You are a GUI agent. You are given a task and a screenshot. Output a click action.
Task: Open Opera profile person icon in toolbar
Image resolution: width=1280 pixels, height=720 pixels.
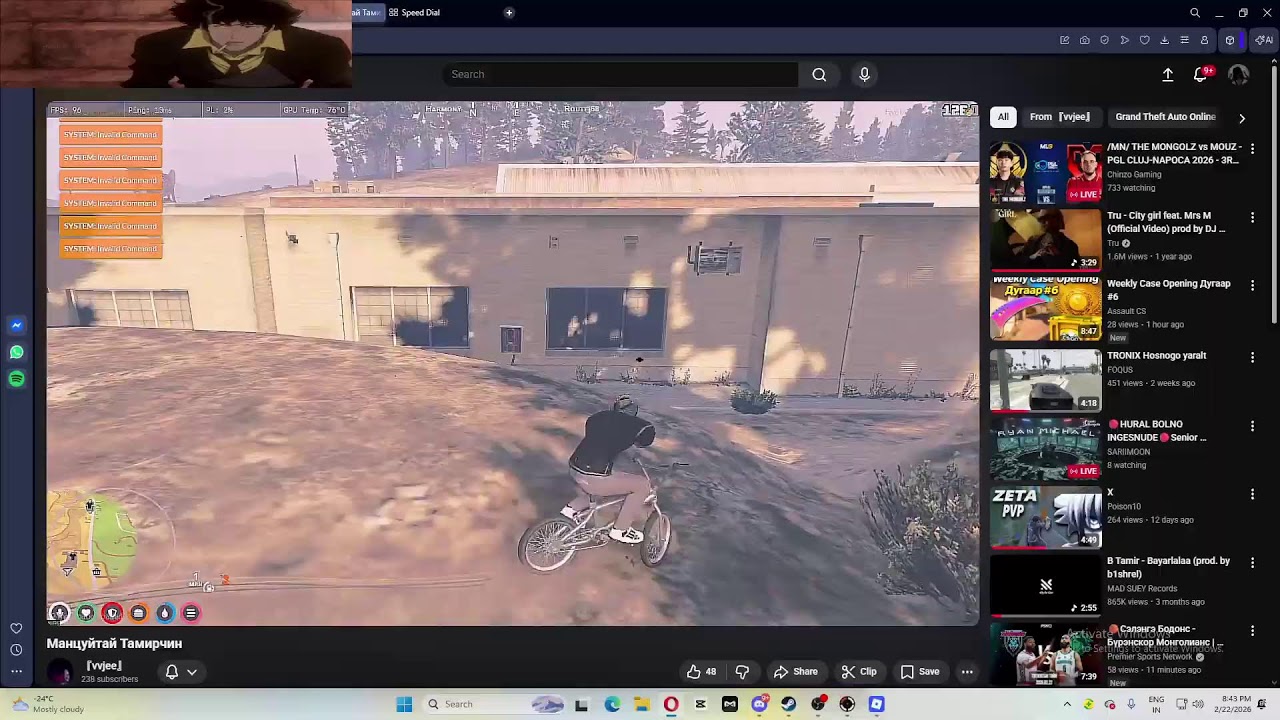(1205, 40)
